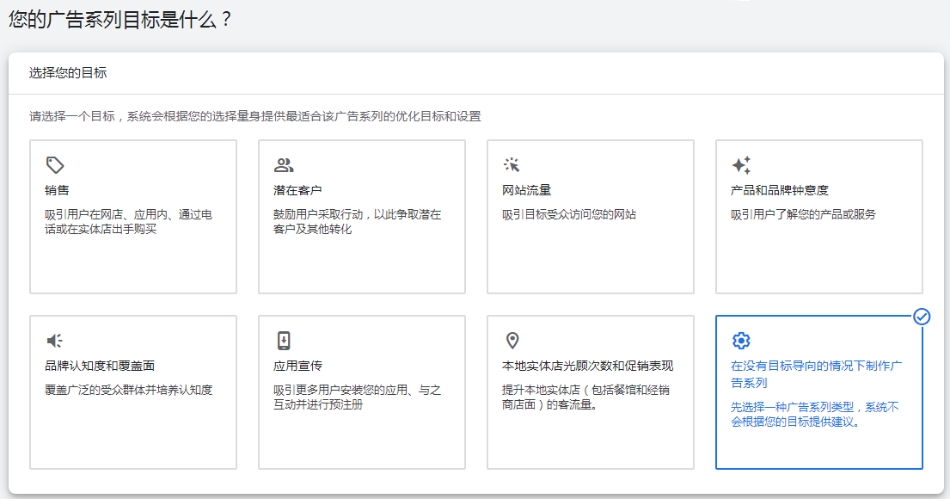Click description text 先选择一种广告系列类型
The image size is (950, 502).
(814, 414)
